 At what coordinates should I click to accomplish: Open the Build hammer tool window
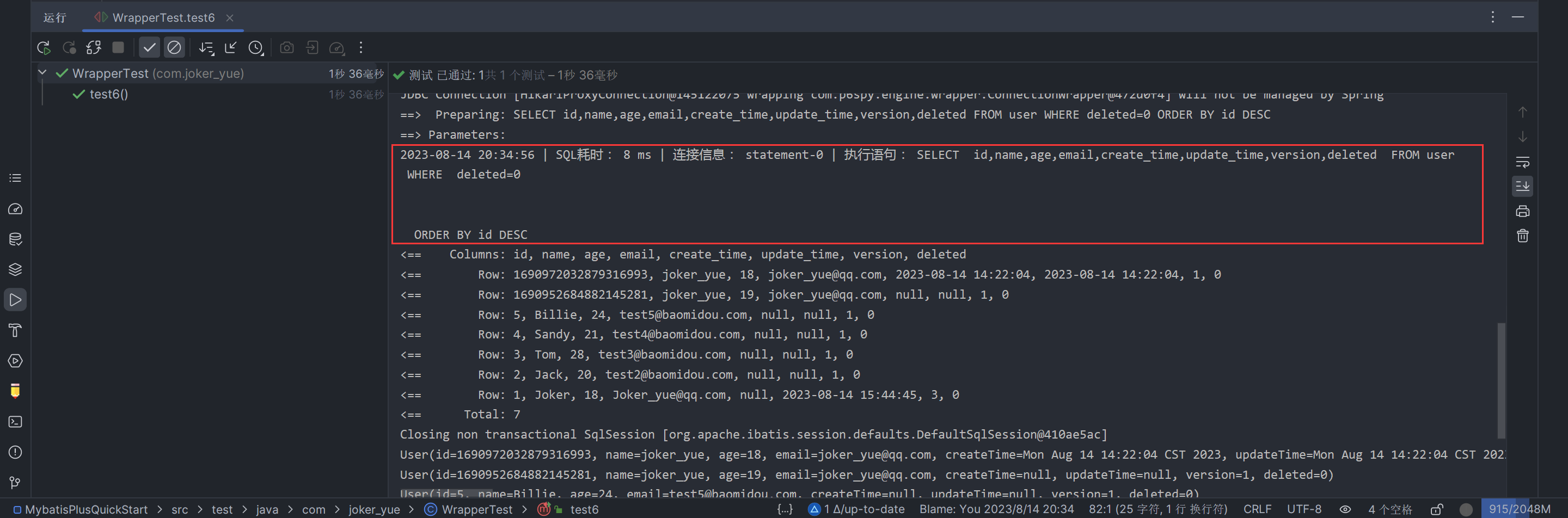[x=15, y=330]
